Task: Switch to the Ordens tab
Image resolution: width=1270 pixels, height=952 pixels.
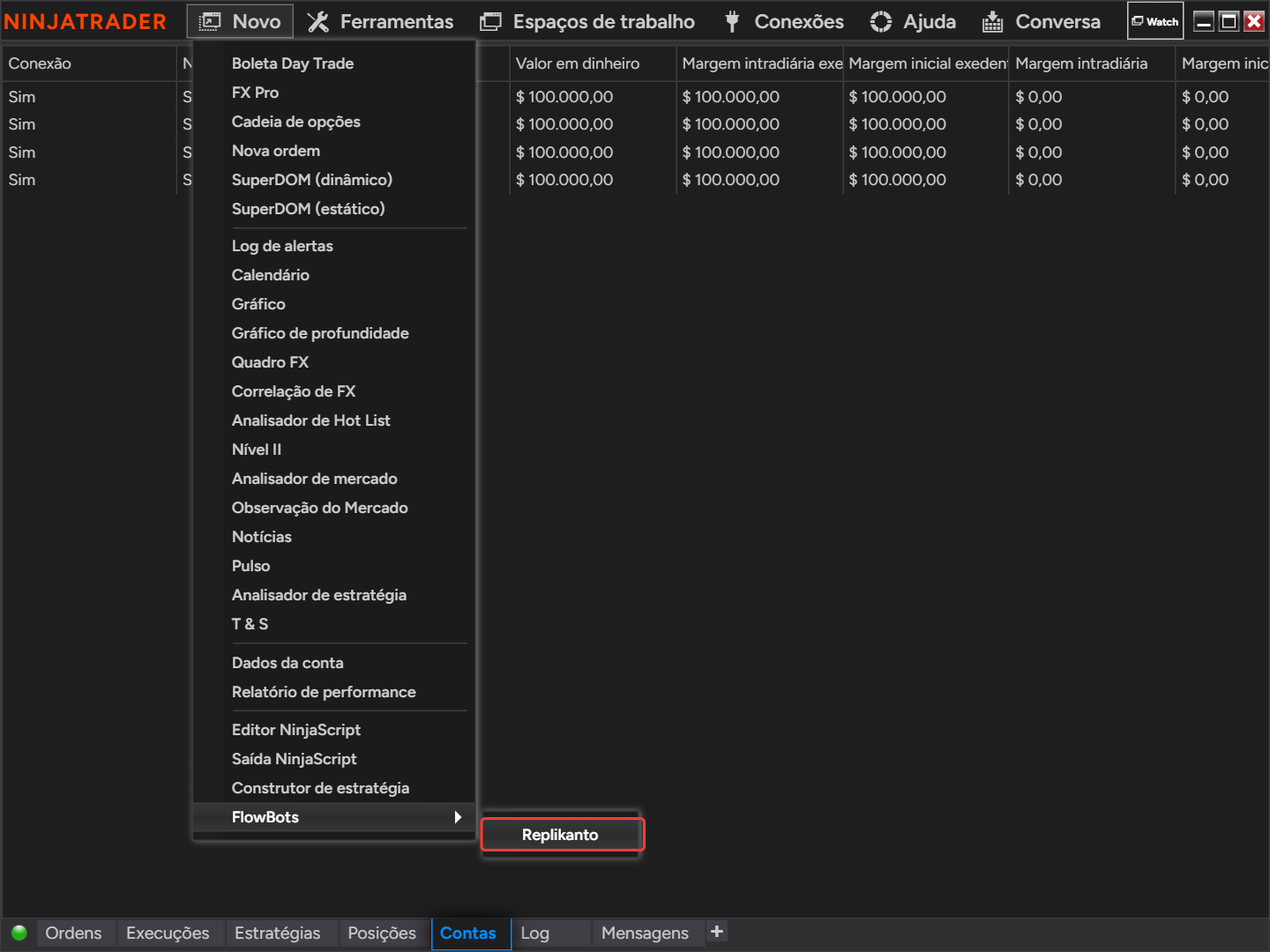Action: (x=74, y=933)
